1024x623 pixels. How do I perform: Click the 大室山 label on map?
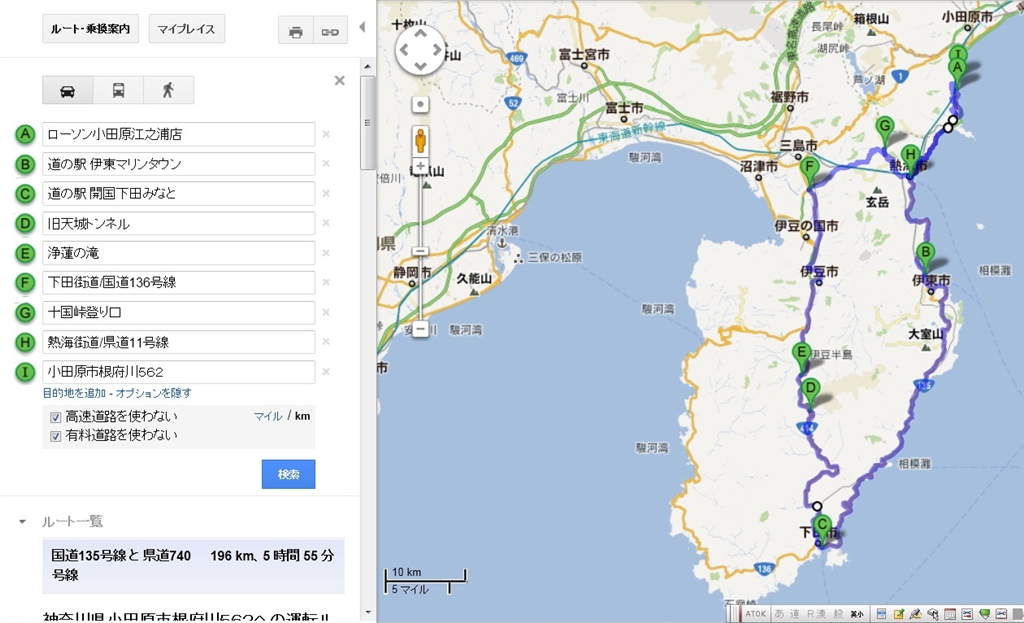point(926,334)
